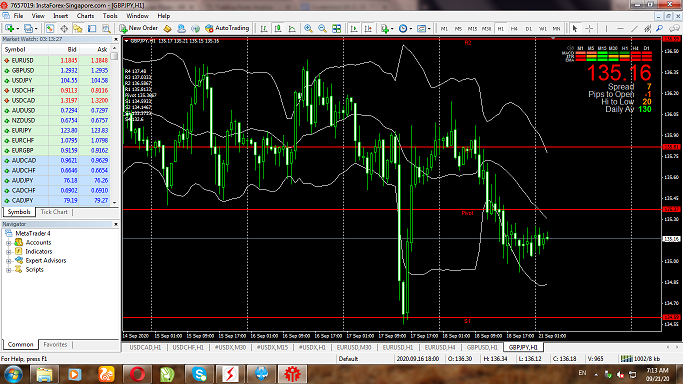The width and height of the screenshot is (683, 384).
Task: Open the indicators list icon
Action: pos(384,28)
